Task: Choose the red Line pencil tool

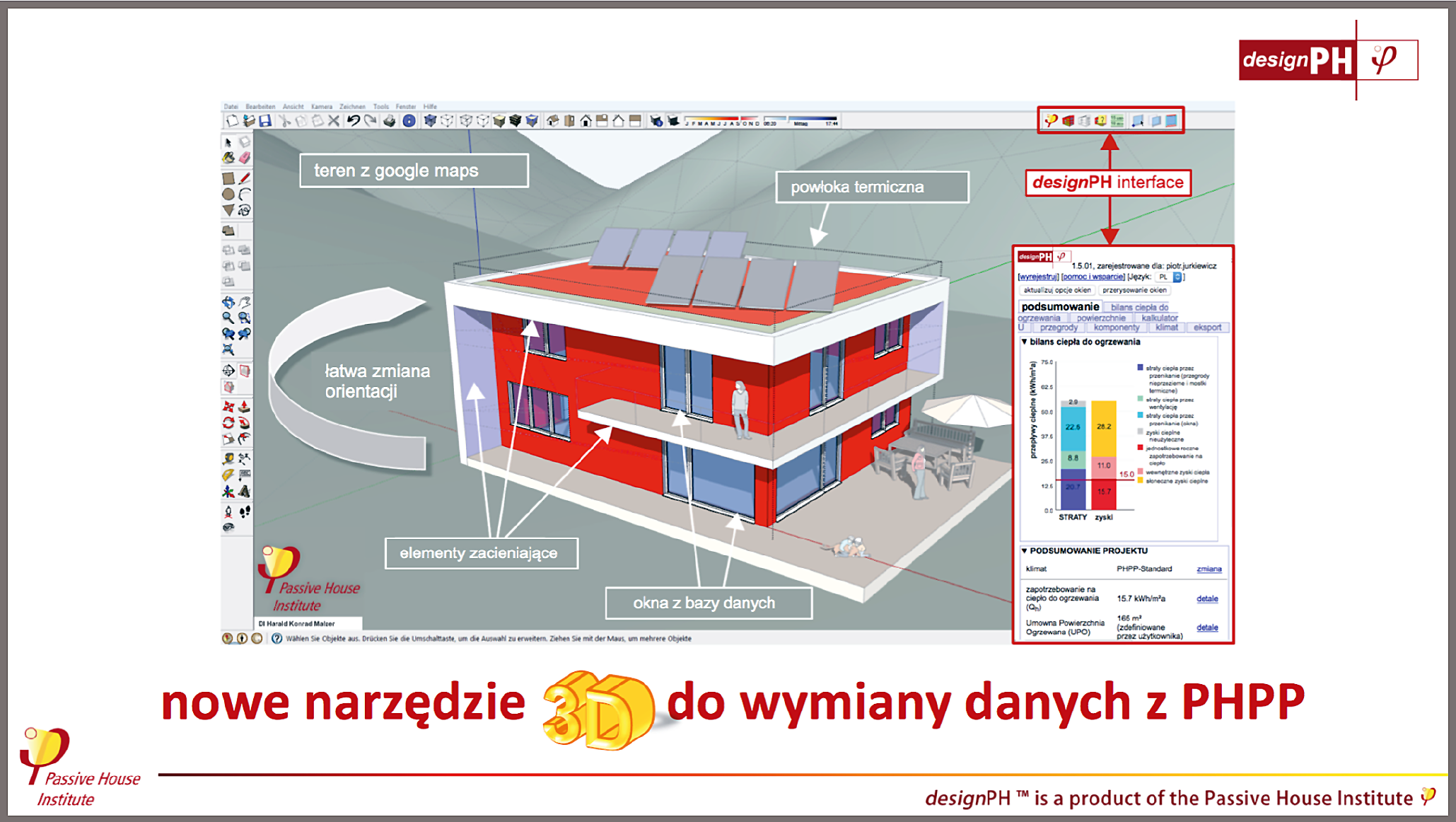Action: (245, 178)
